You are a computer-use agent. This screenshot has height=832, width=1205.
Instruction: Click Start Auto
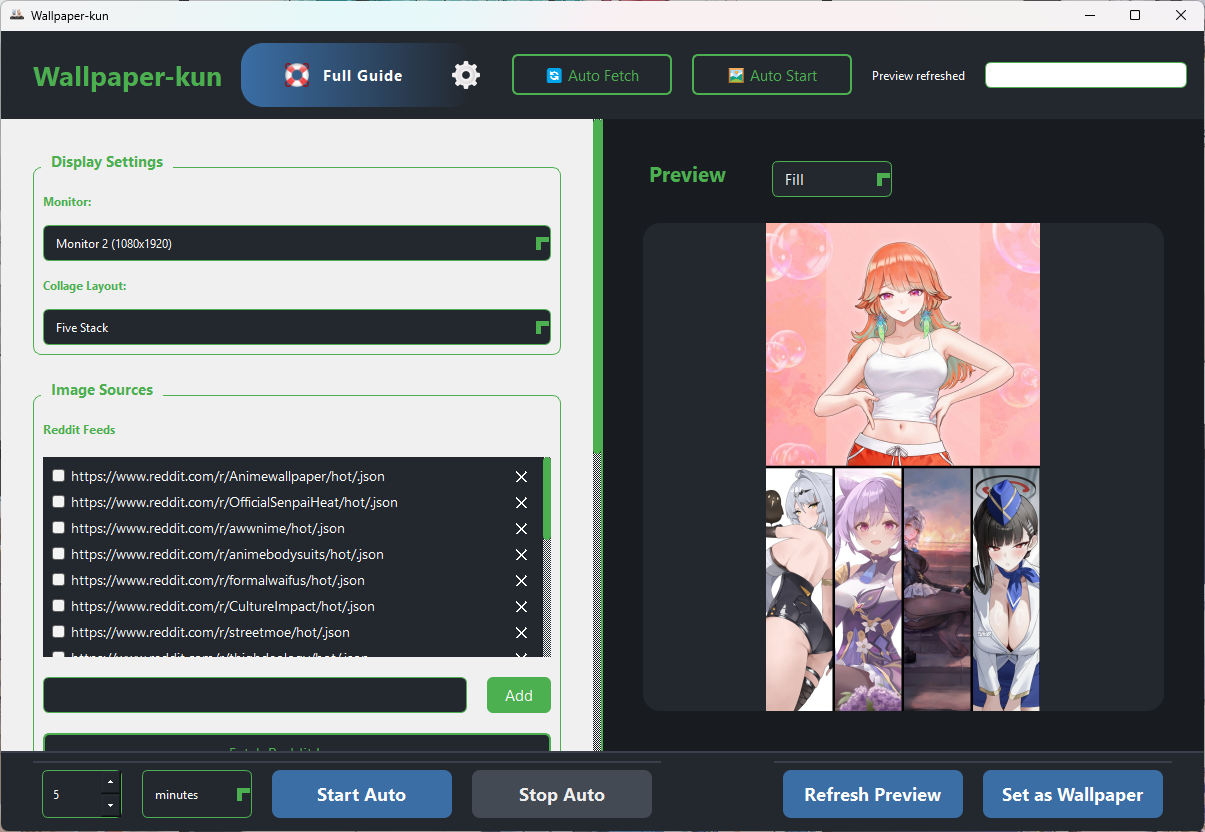[362, 794]
